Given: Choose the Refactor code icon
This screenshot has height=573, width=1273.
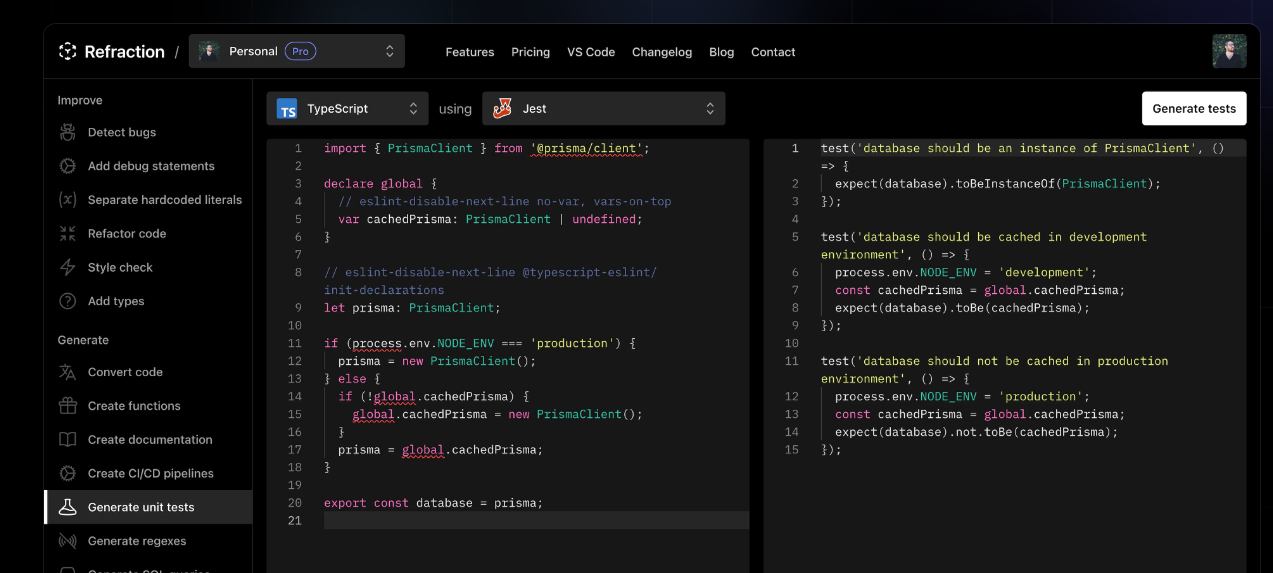Looking at the screenshot, I should [x=68, y=234].
